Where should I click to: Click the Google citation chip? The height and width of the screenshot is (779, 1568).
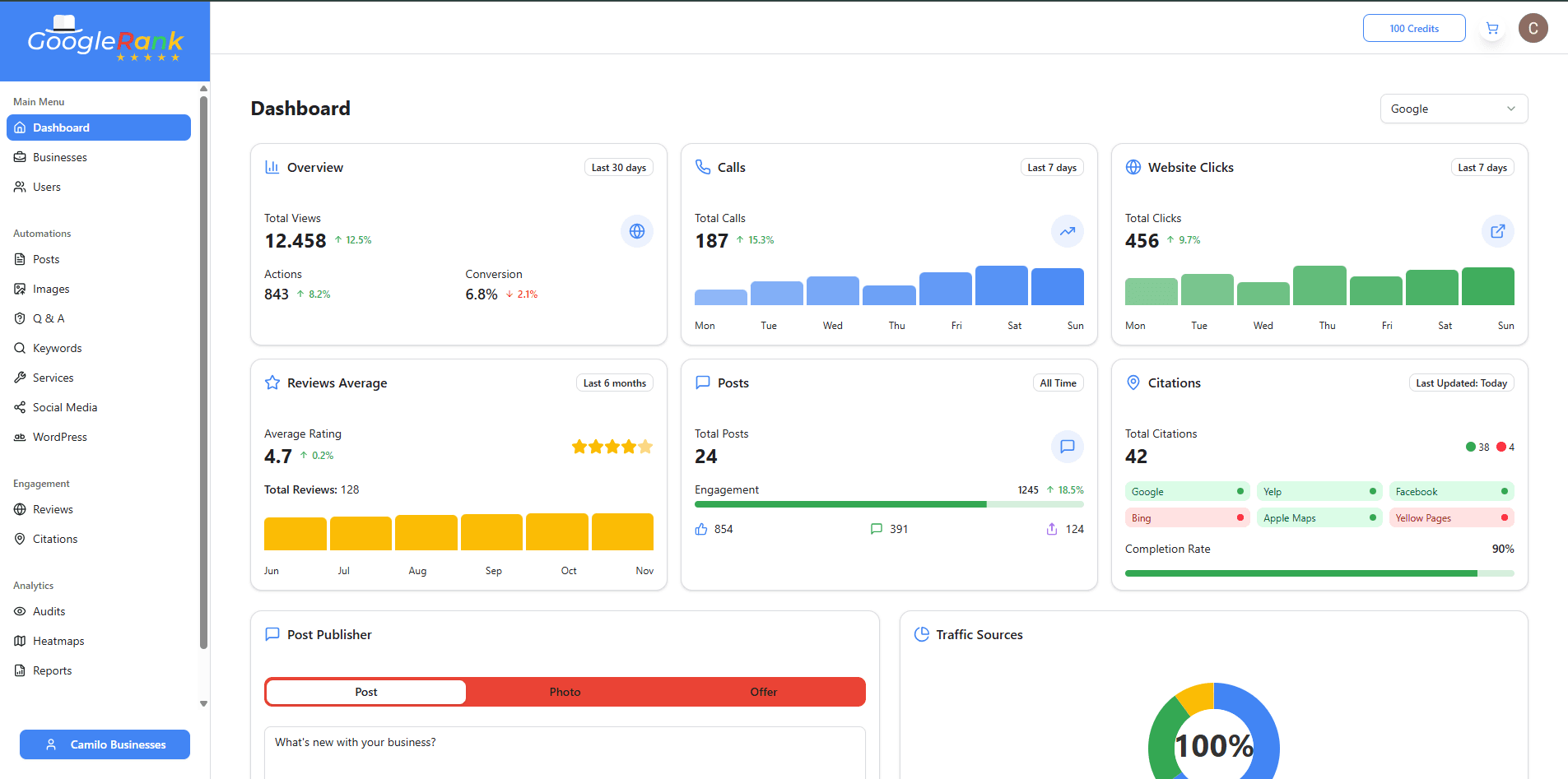click(1188, 491)
